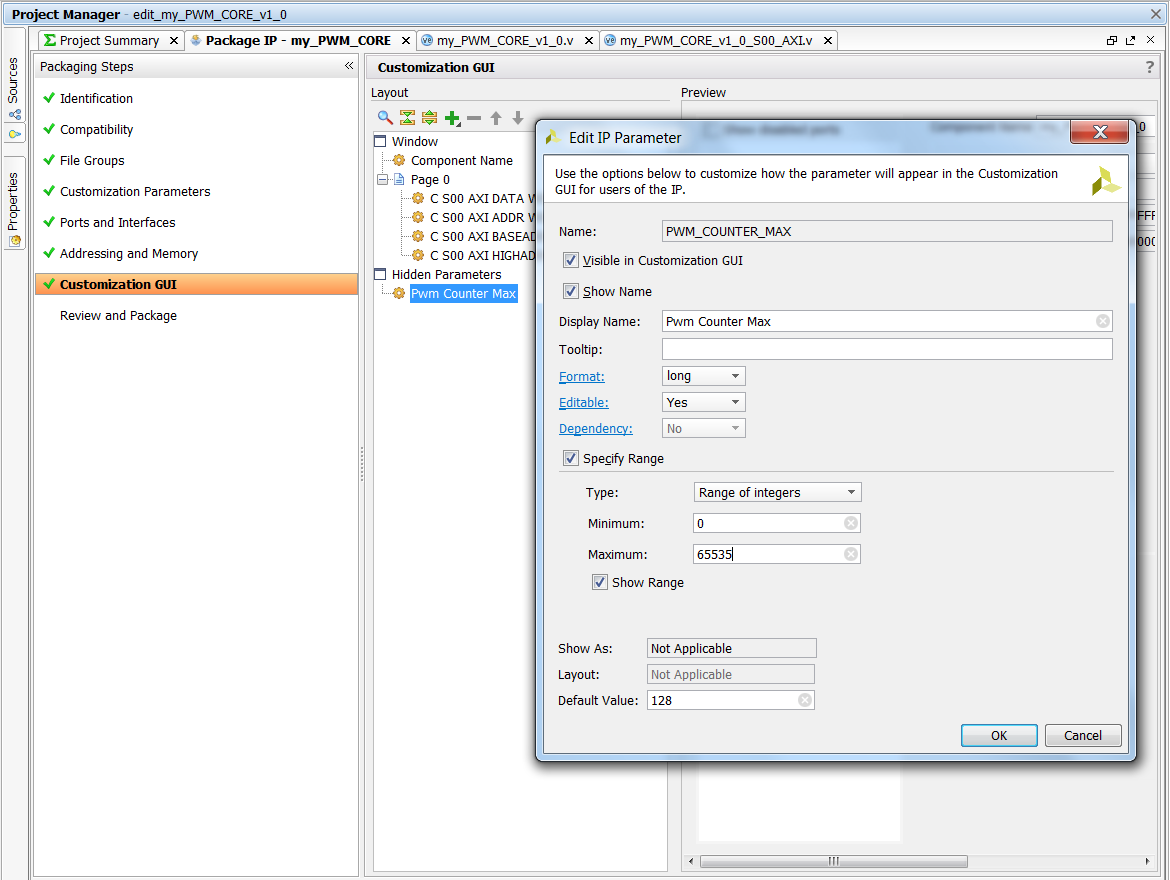Click the move down arrow in Layout toolbar
Viewport: 1170px width, 880px height.
pos(518,118)
